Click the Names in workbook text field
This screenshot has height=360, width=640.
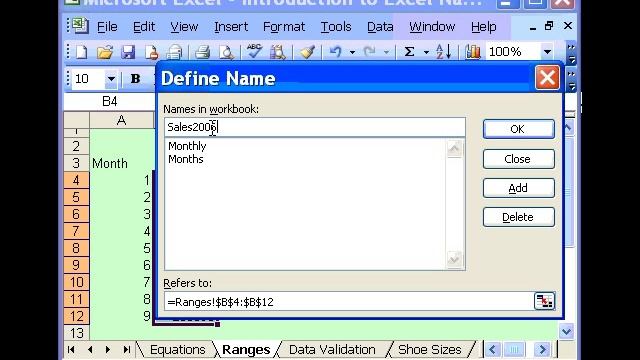[315, 127]
